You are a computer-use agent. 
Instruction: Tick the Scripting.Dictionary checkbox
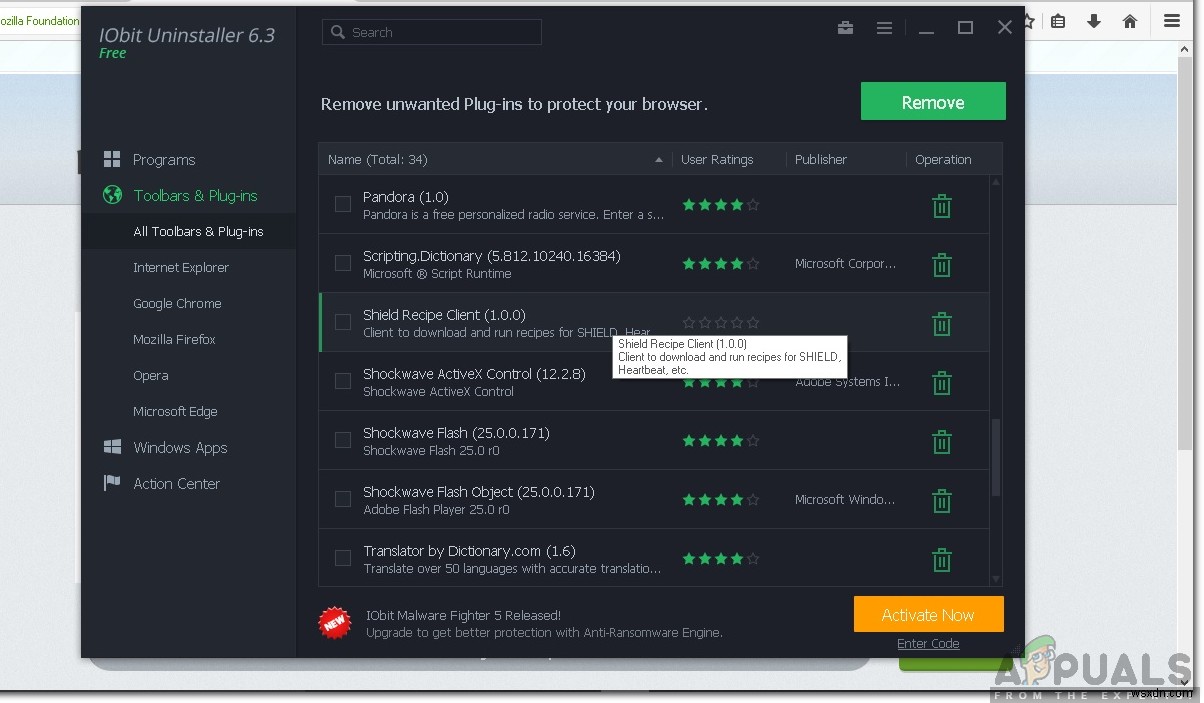coord(343,263)
